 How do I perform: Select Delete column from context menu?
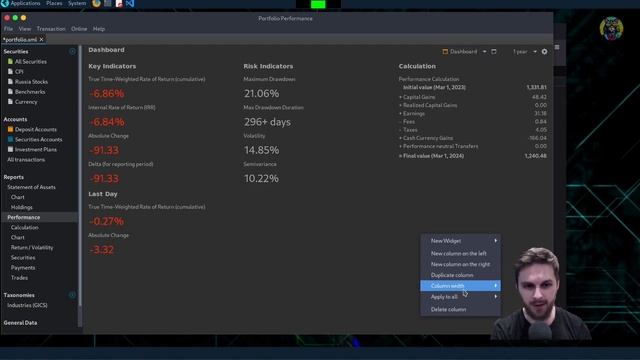[448, 309]
